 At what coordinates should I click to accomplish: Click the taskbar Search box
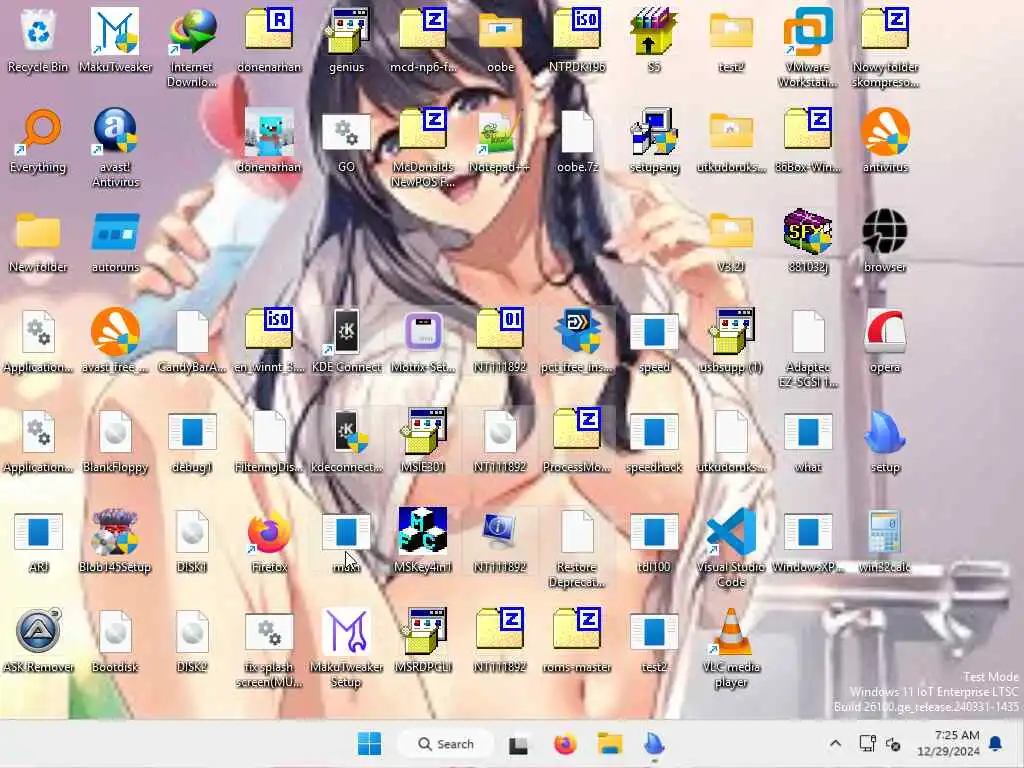coord(446,744)
